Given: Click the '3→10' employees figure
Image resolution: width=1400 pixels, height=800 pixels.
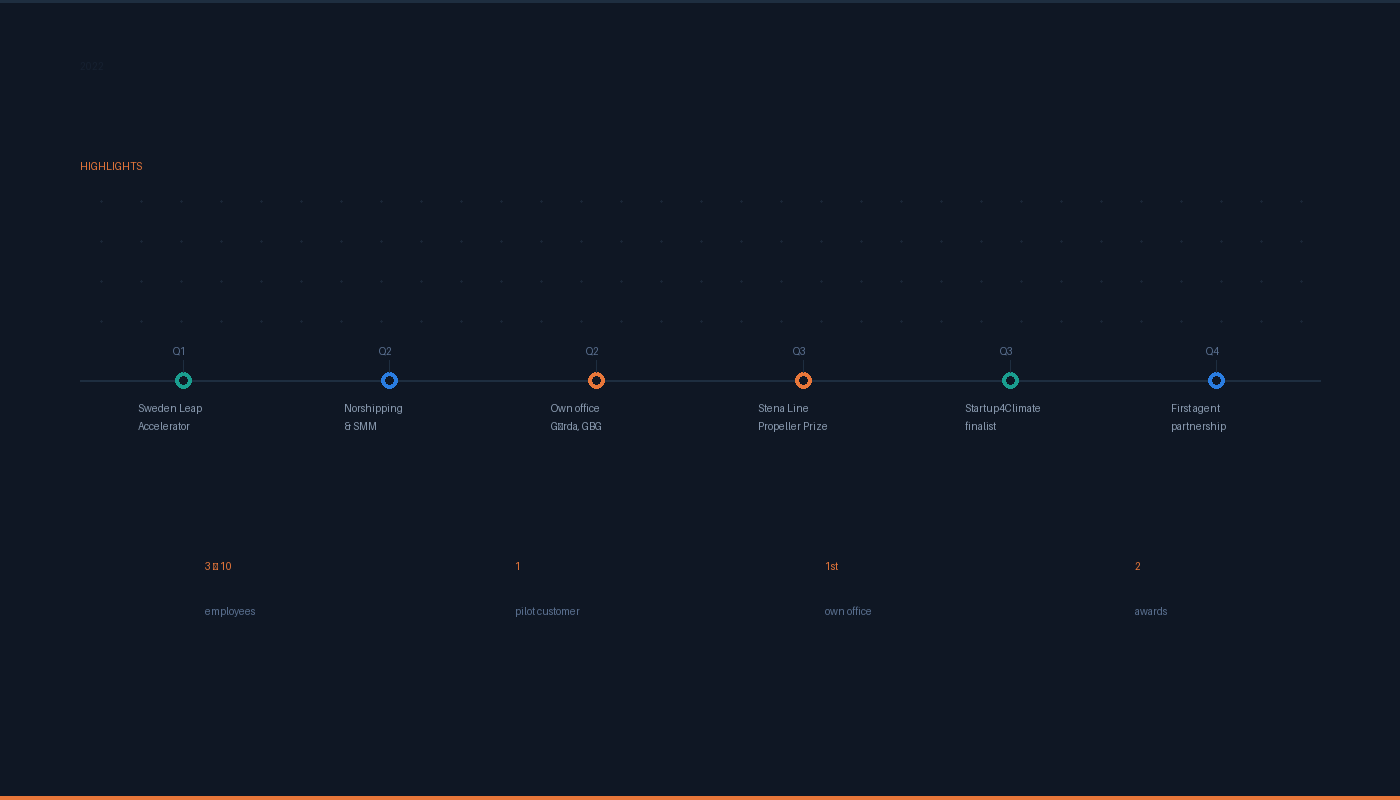Looking at the screenshot, I should click(218, 566).
